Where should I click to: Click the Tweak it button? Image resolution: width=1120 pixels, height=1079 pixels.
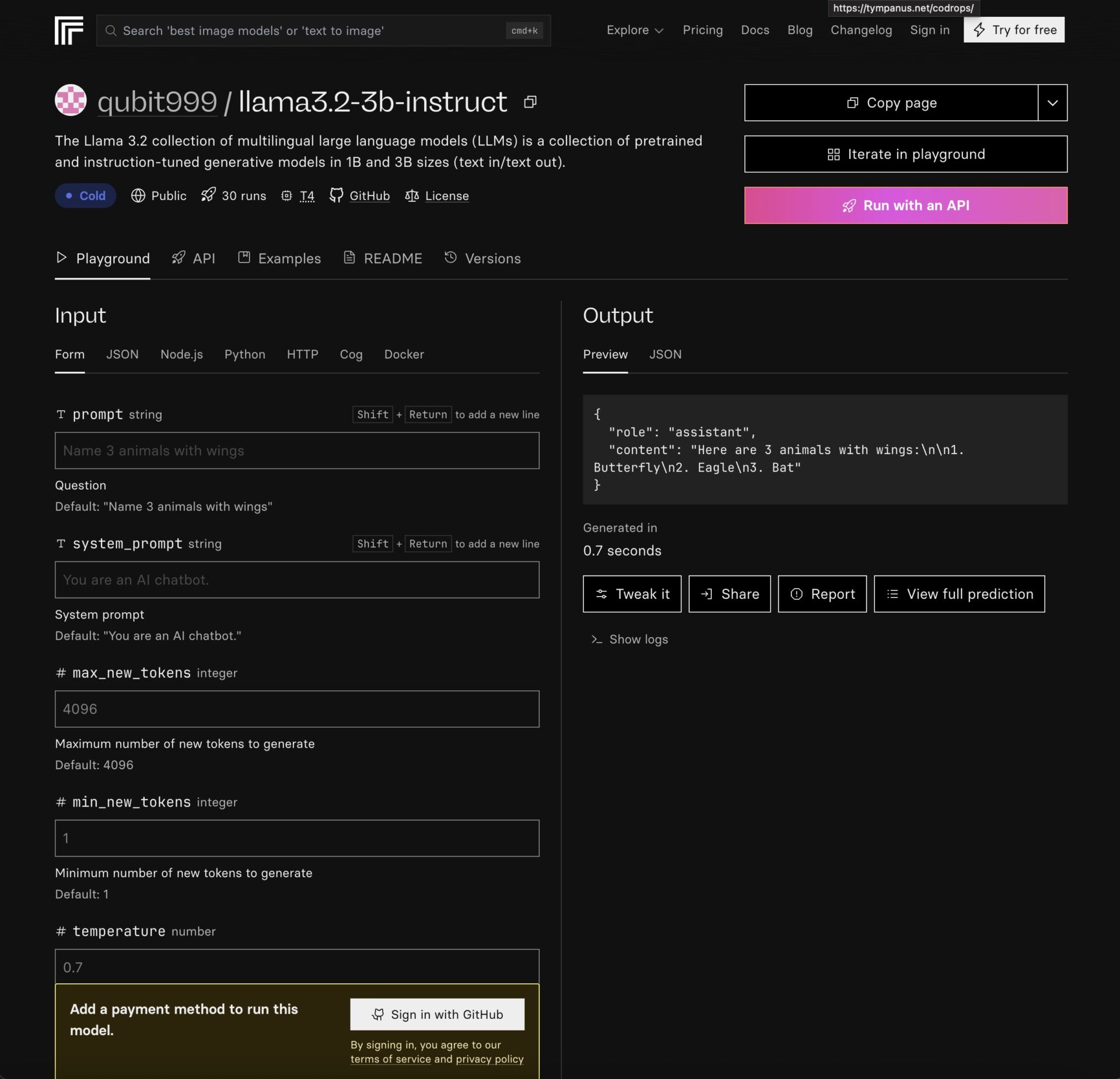632,594
